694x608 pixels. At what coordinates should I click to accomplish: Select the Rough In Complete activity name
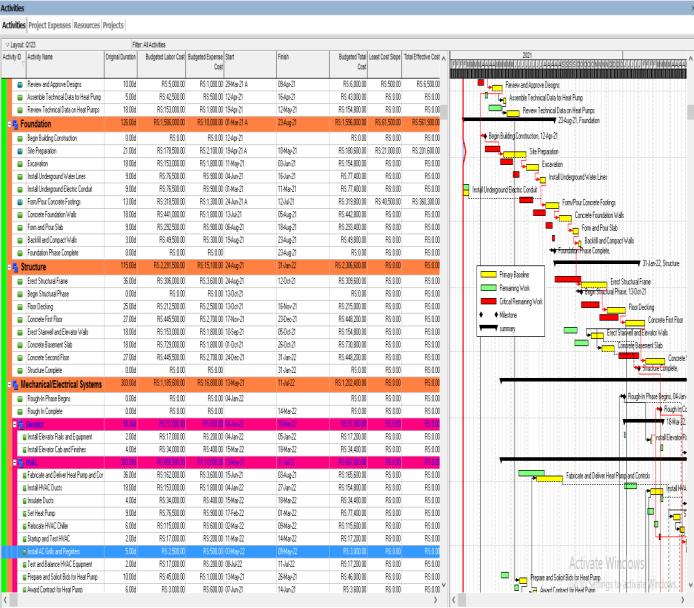[x=45, y=412]
